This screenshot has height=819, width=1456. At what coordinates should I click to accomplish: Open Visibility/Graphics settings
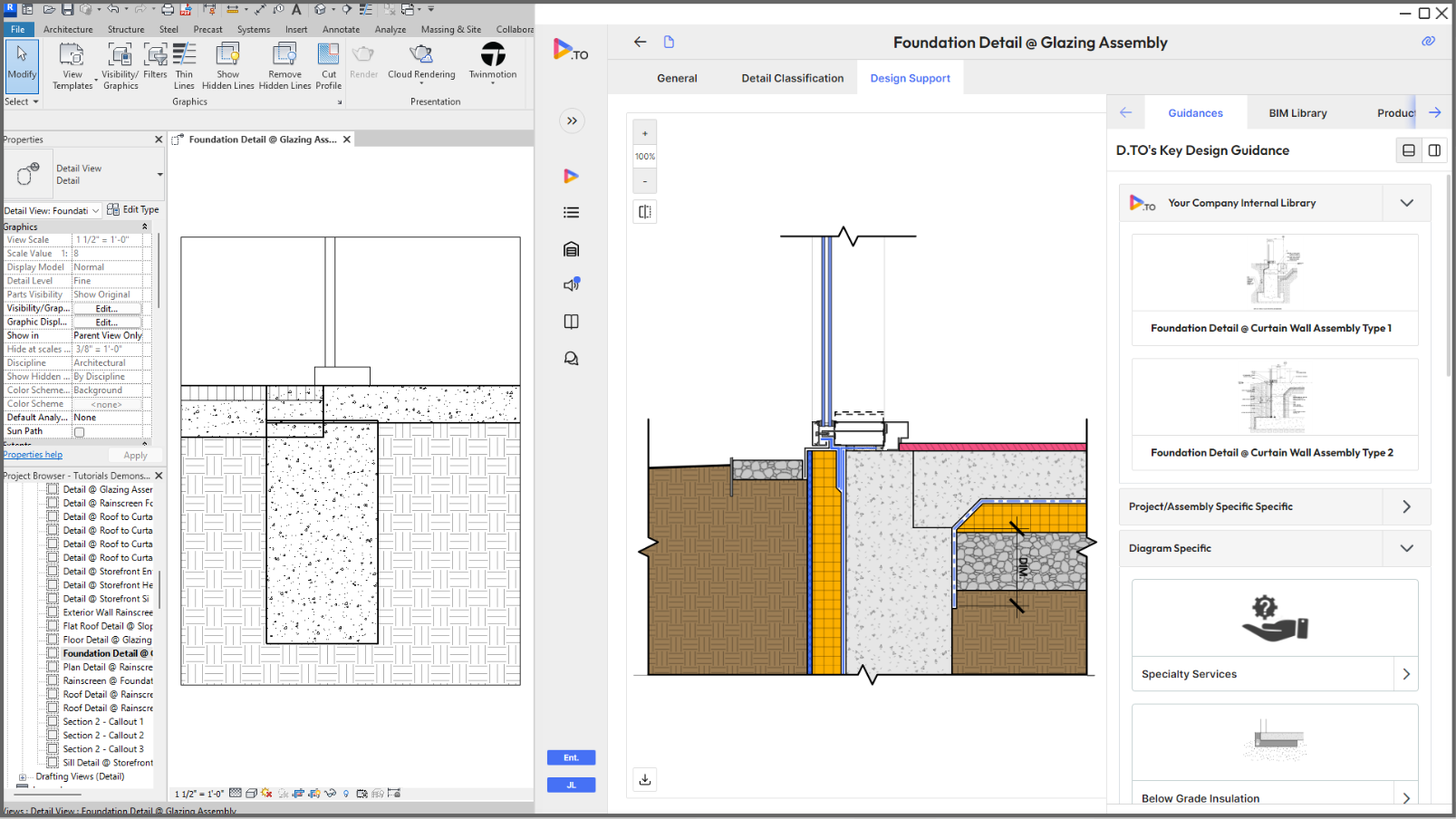coord(120,65)
